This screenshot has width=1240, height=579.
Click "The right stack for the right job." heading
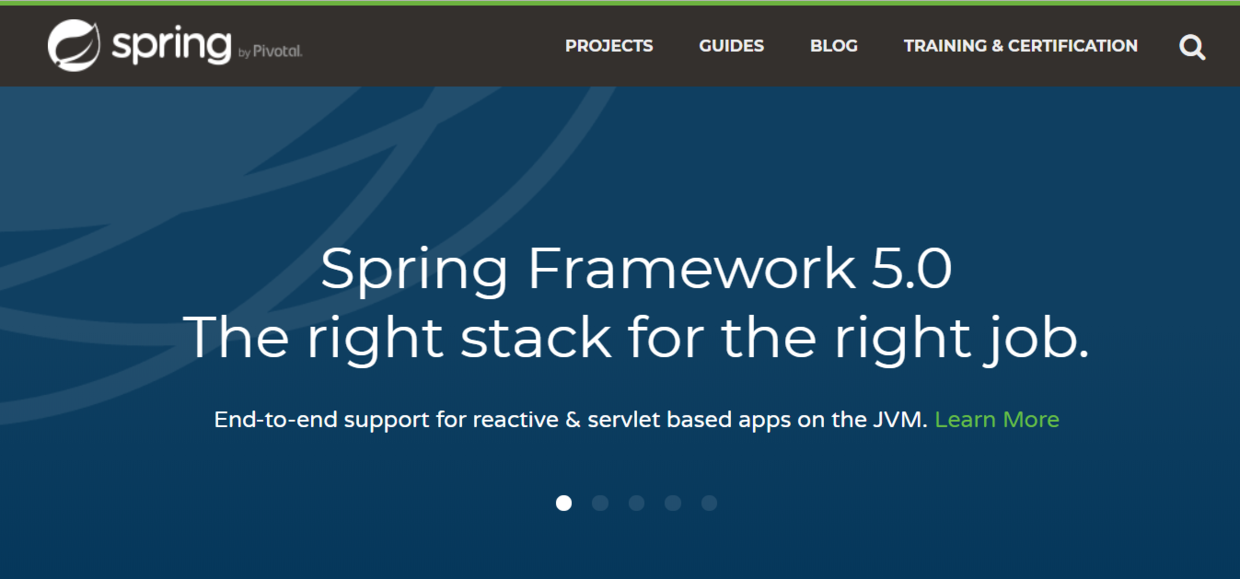pyautogui.click(x=636, y=338)
